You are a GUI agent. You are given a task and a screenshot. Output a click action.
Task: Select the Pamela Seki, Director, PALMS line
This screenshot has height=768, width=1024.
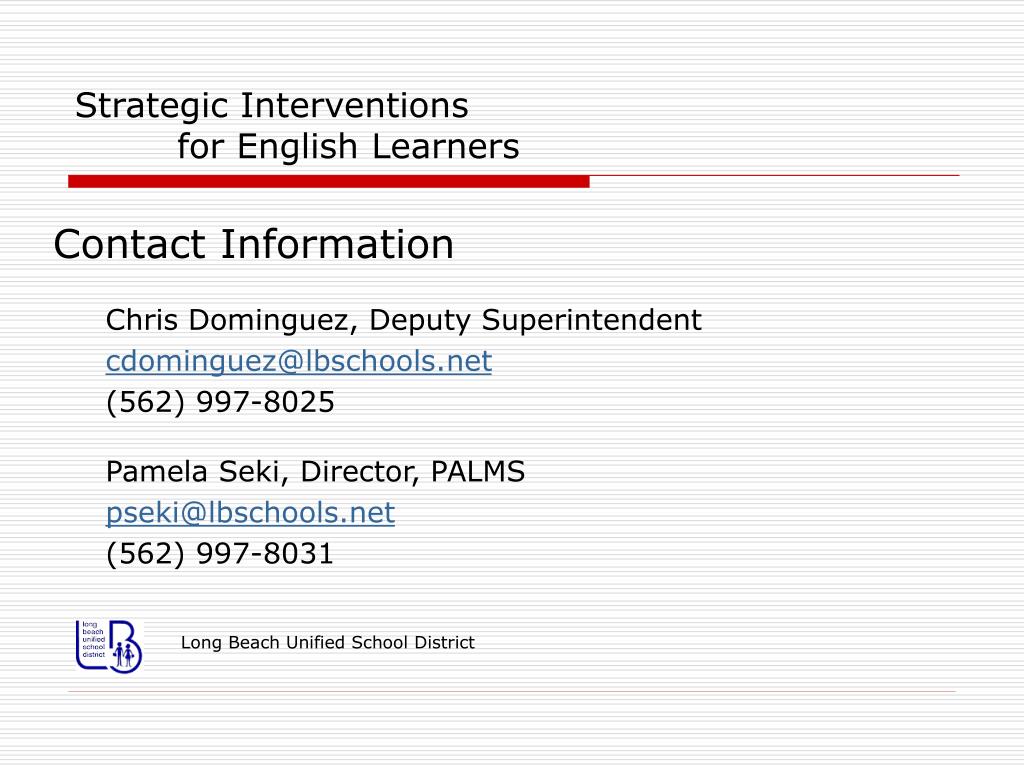tap(315, 472)
